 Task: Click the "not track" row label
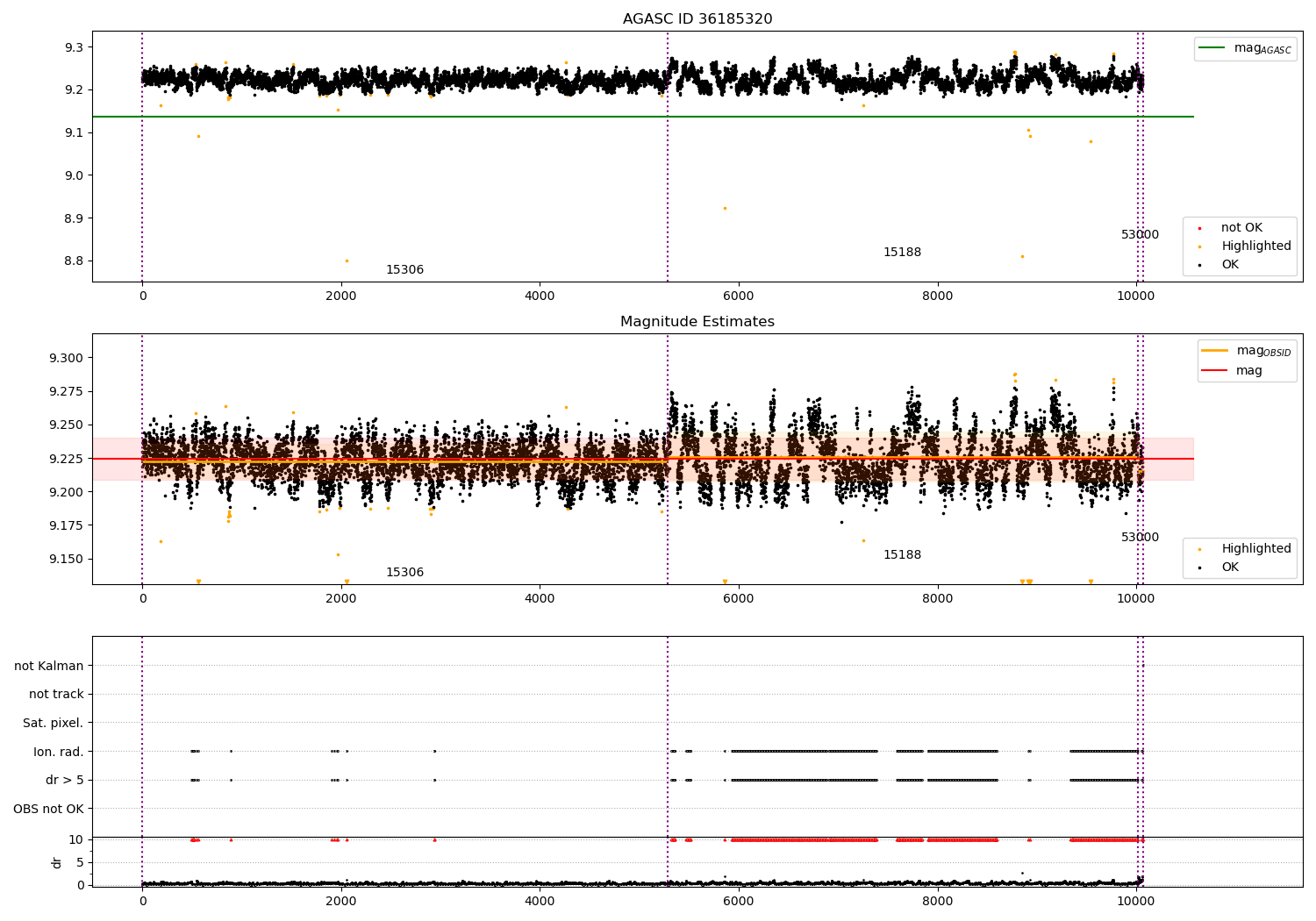(x=56, y=695)
